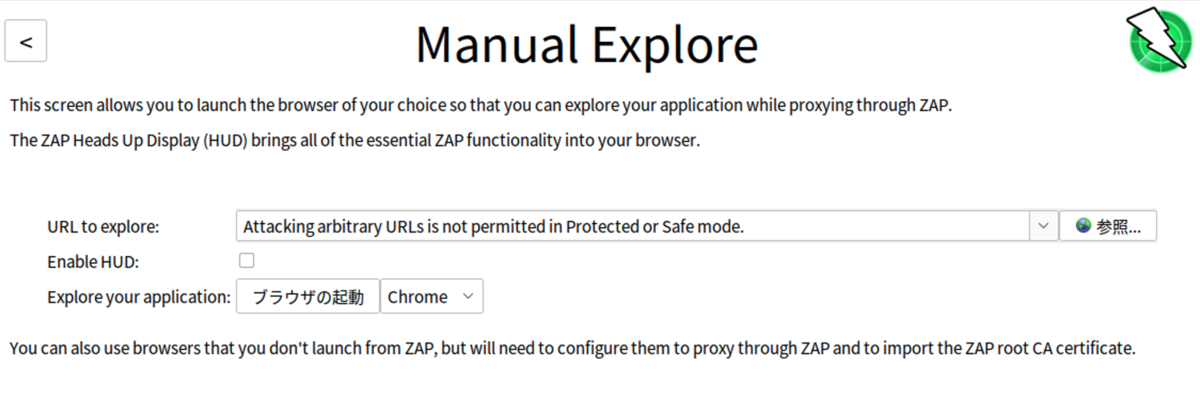The image size is (1200, 399).
Task: Click the Enable HUD label
Action: coord(93,262)
